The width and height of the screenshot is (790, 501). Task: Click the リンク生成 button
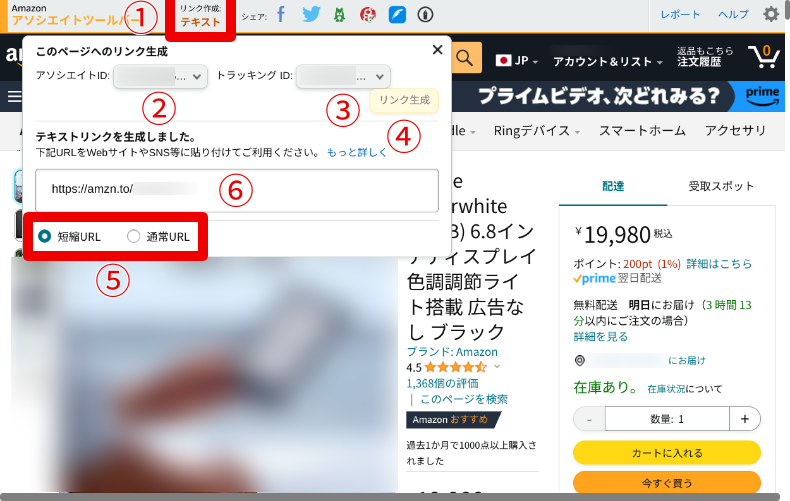click(405, 100)
